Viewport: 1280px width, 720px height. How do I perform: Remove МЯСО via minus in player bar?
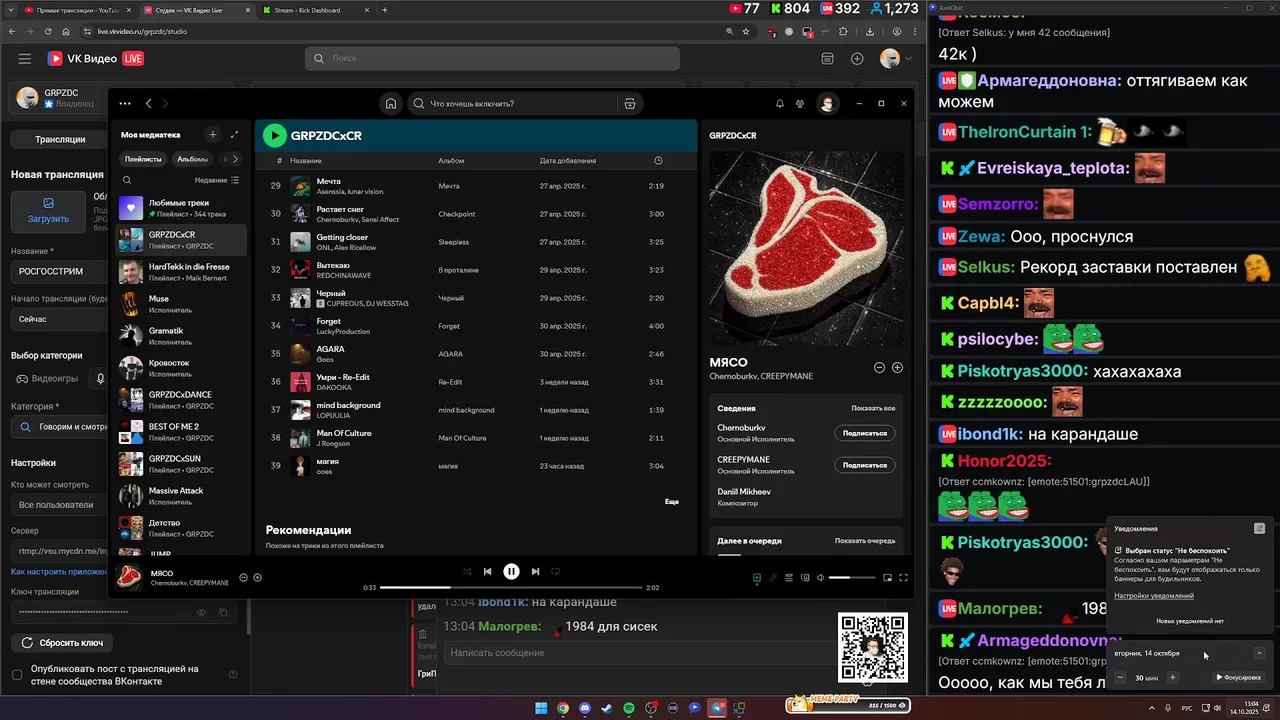[243, 577]
